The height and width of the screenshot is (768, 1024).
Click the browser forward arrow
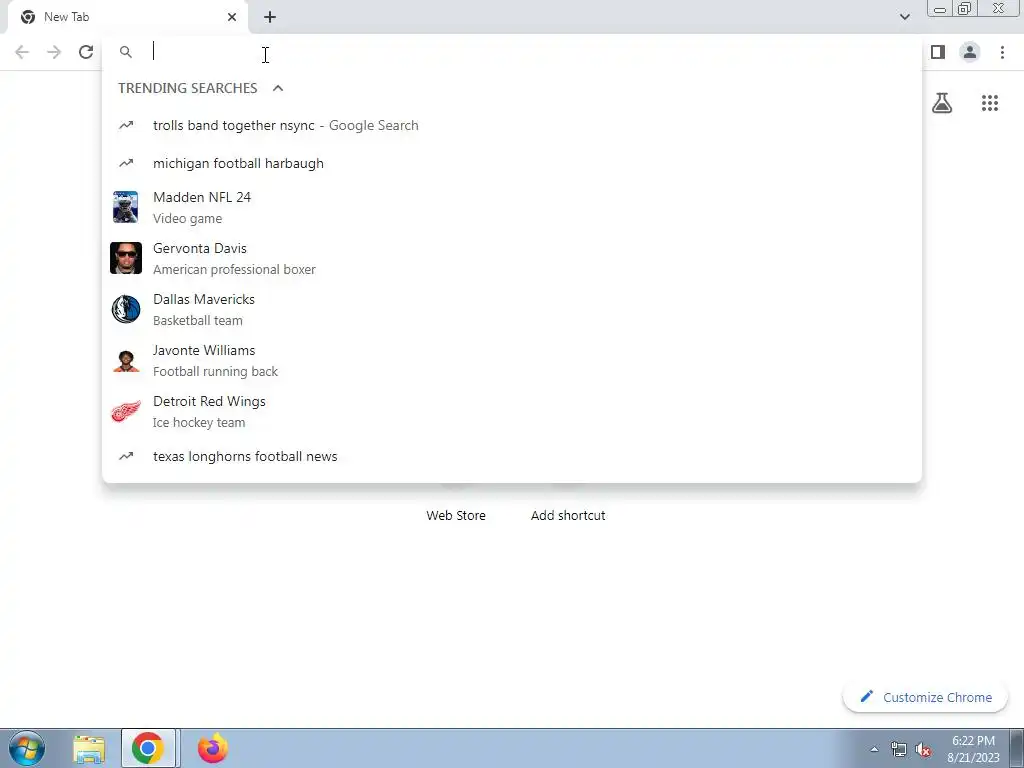[x=54, y=52]
